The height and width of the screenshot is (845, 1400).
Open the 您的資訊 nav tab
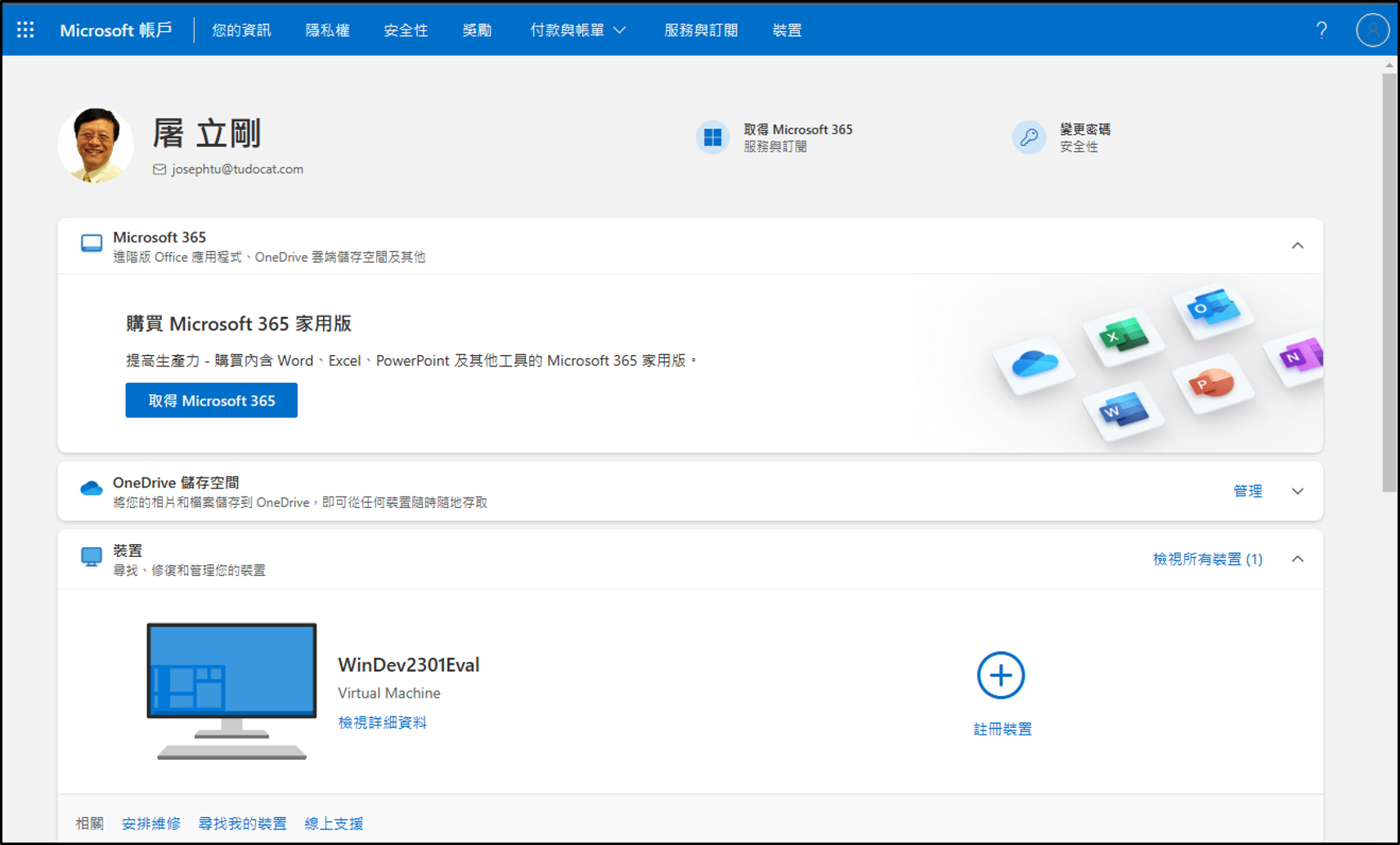tap(241, 30)
